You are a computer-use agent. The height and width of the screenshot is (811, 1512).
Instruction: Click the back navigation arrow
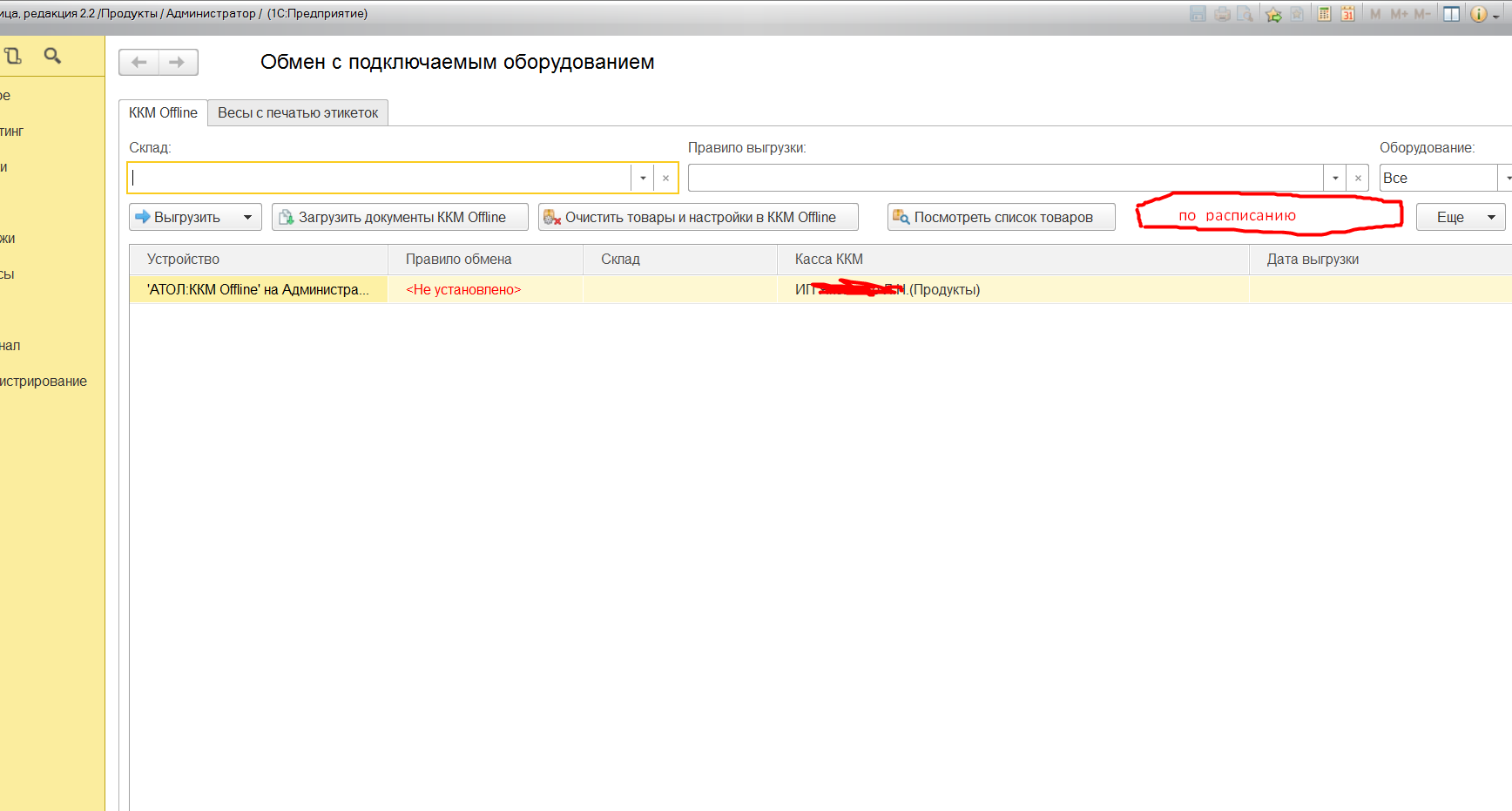click(x=138, y=62)
